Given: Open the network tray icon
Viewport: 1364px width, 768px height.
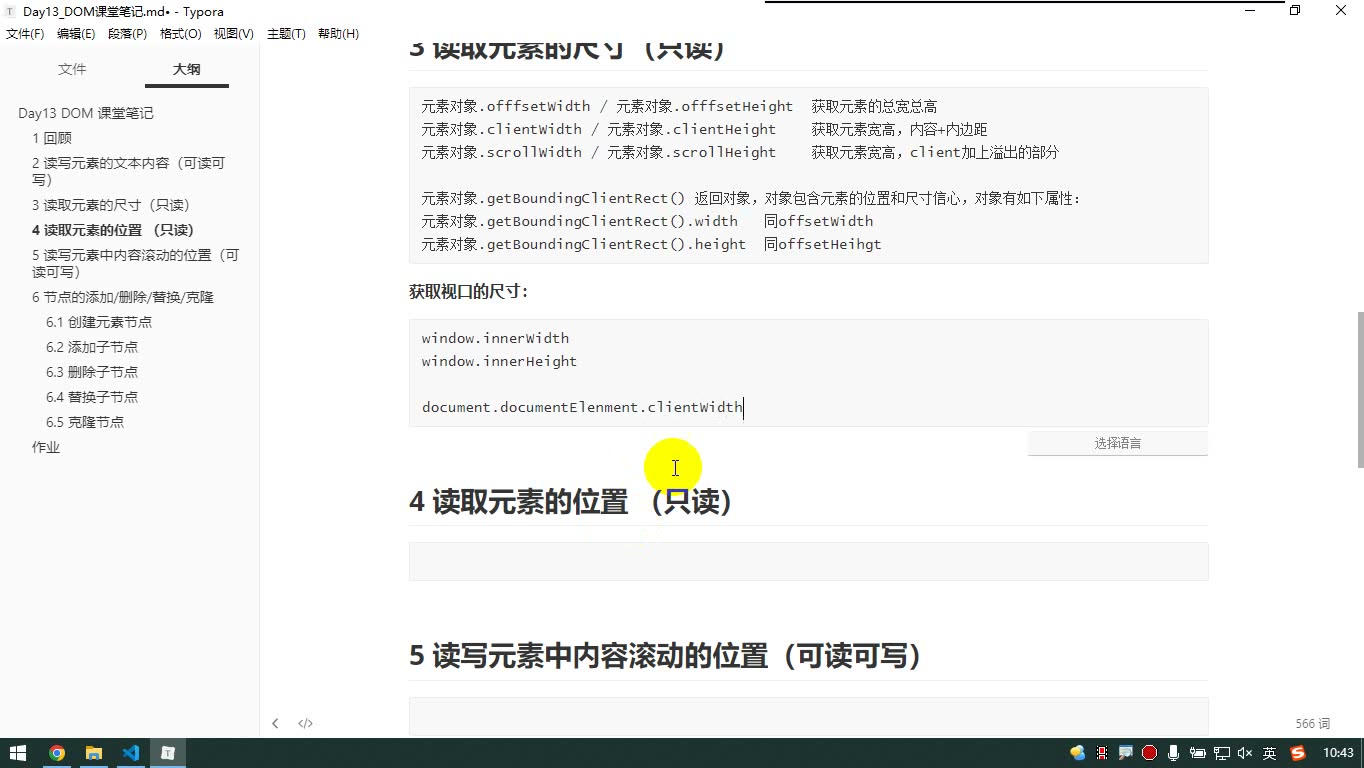Looking at the screenshot, I should point(1221,753).
